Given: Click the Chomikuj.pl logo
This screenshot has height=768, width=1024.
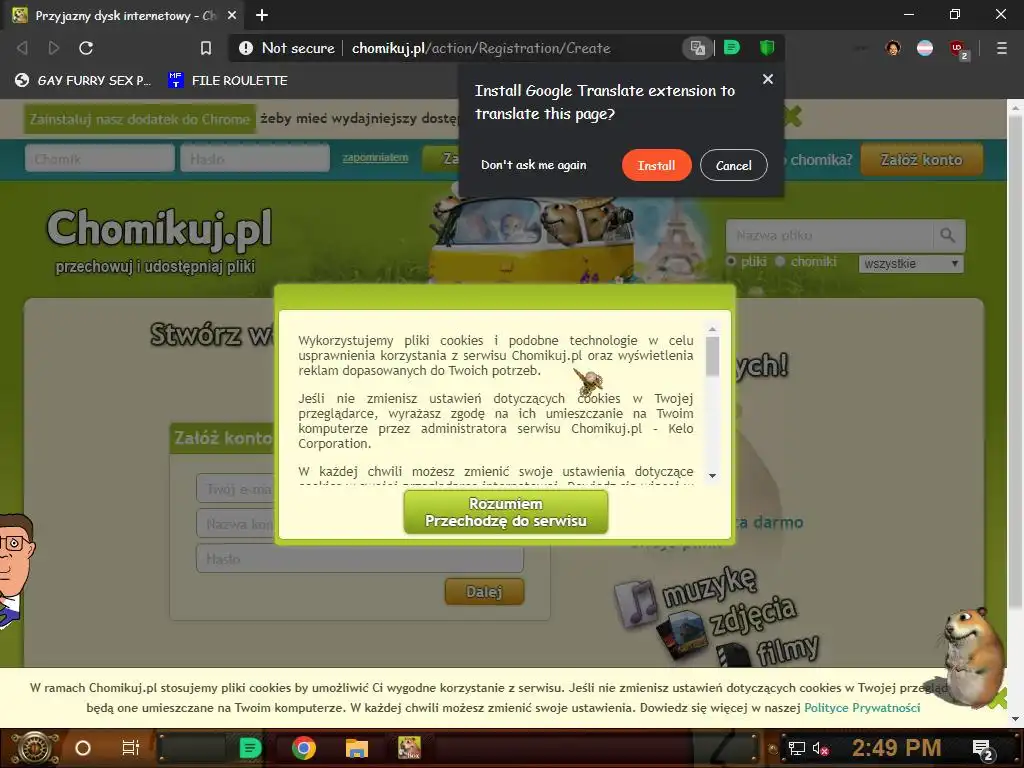Looking at the screenshot, I should [159, 230].
